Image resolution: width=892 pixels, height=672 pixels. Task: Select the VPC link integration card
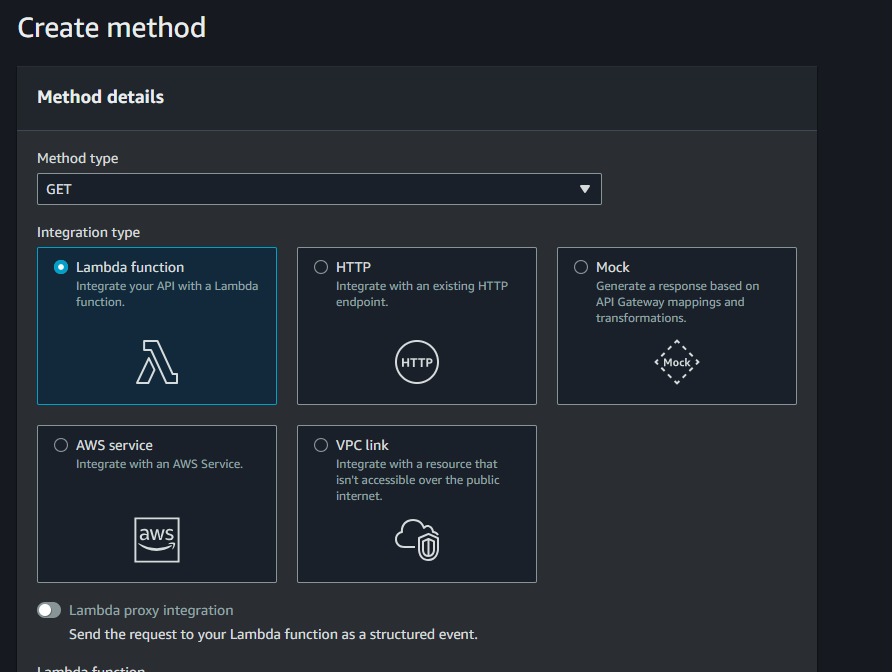pyautogui.click(x=416, y=504)
